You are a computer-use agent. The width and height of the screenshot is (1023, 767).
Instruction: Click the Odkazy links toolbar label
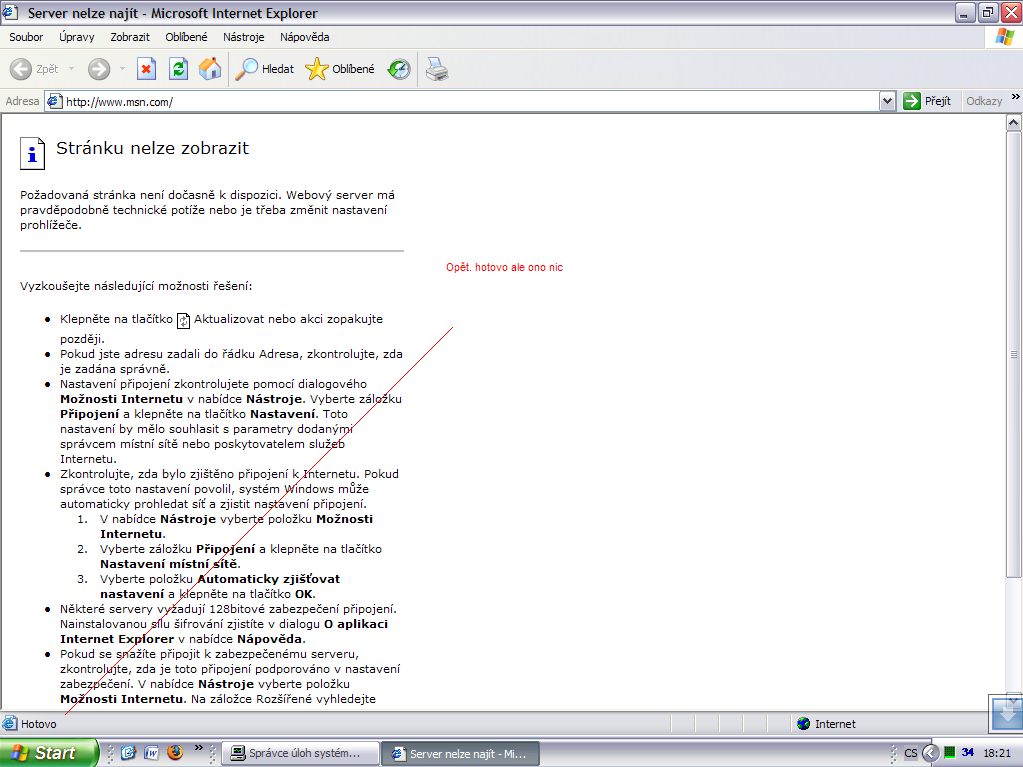click(984, 101)
